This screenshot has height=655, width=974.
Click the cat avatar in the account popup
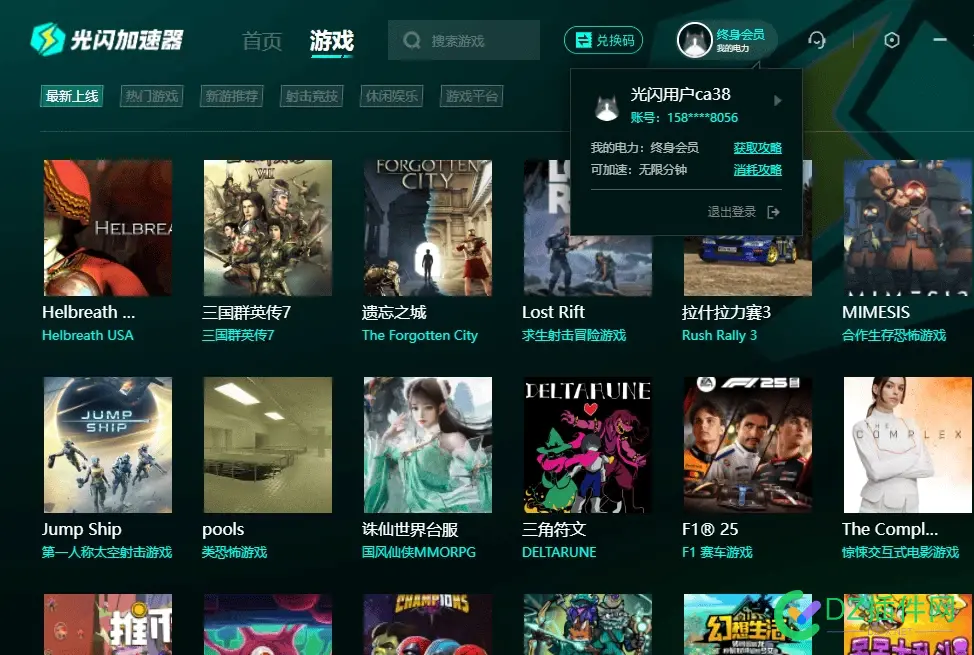point(606,108)
